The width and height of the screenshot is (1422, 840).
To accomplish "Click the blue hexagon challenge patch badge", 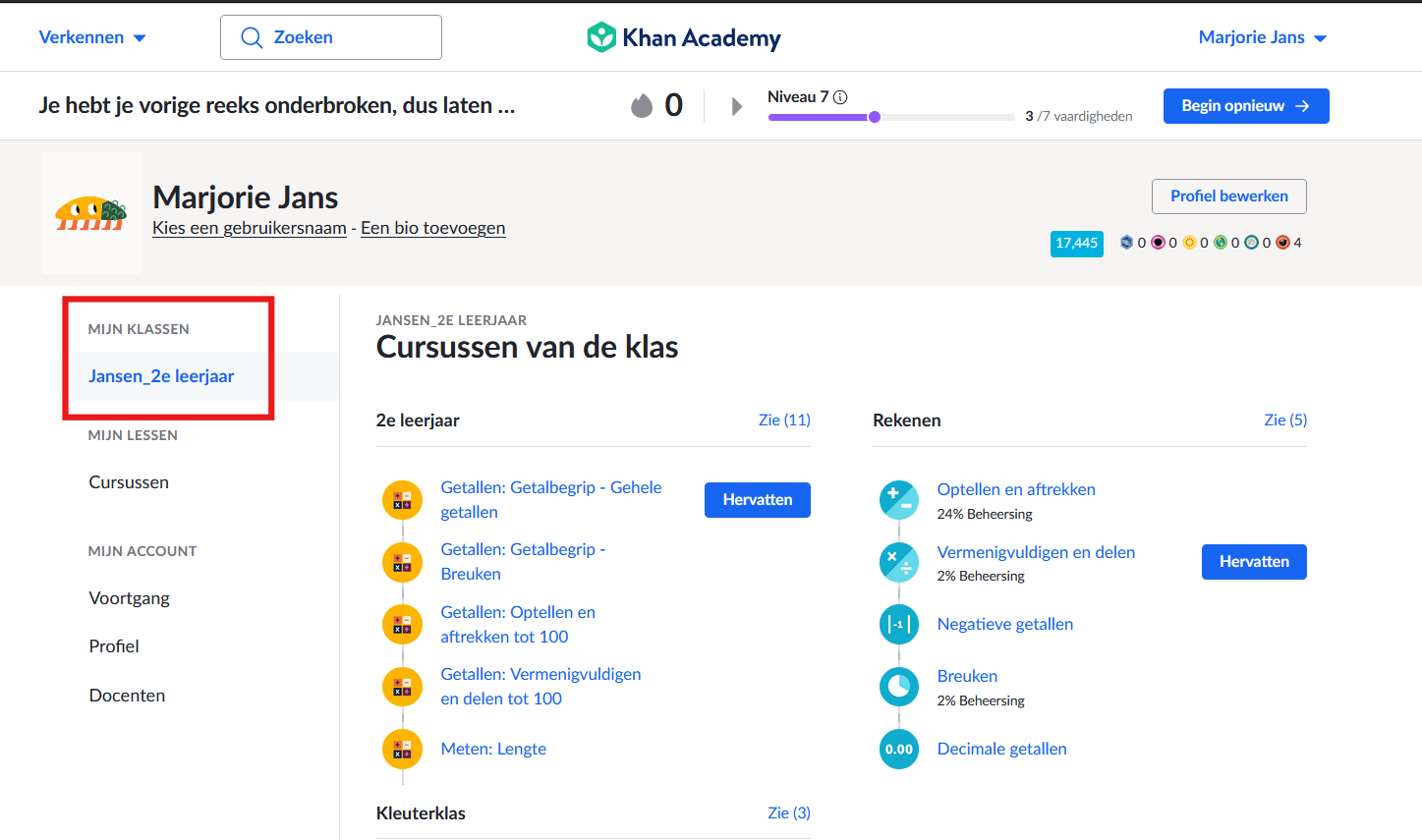I will click(x=1127, y=243).
